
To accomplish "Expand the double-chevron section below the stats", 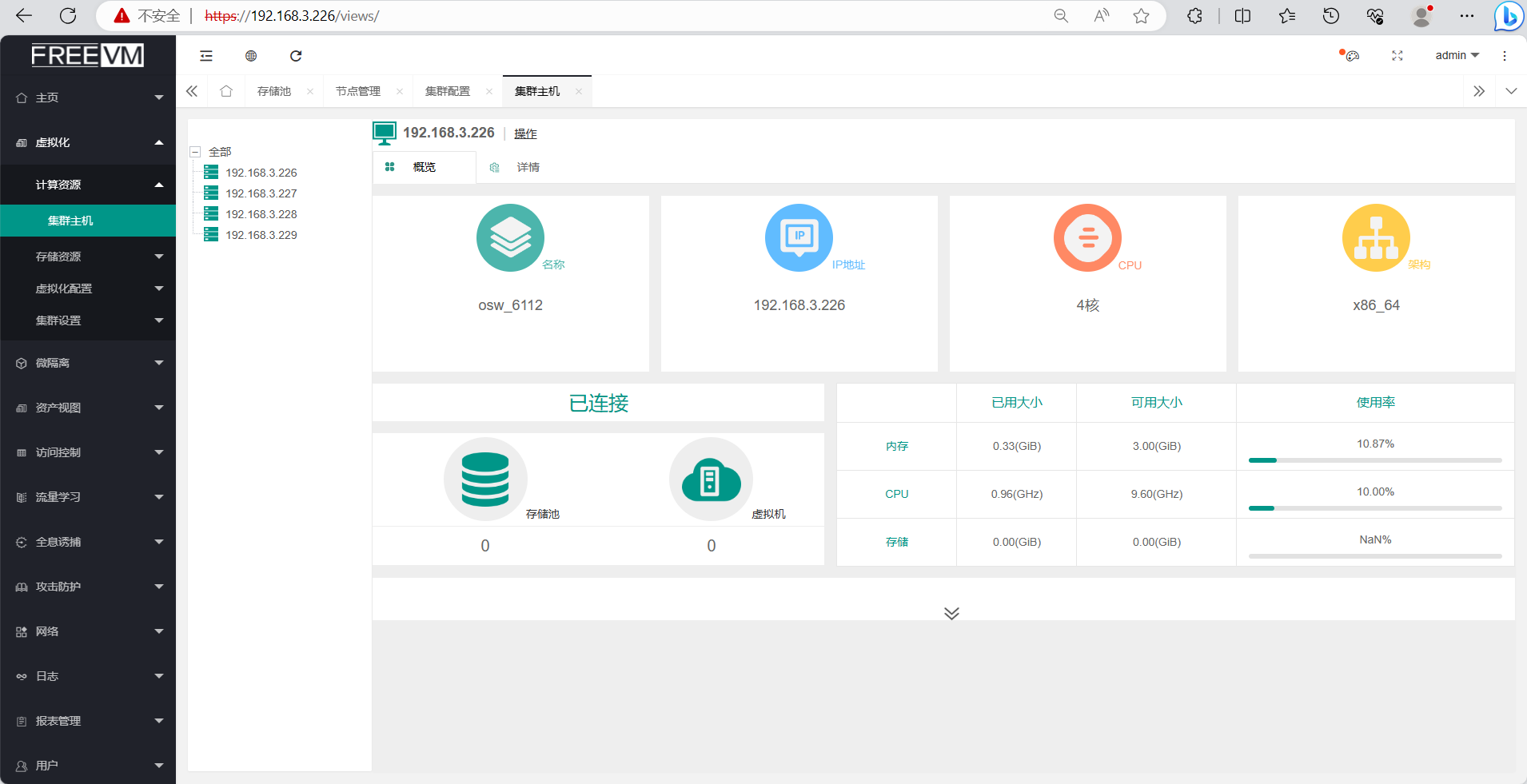I will 951,613.
